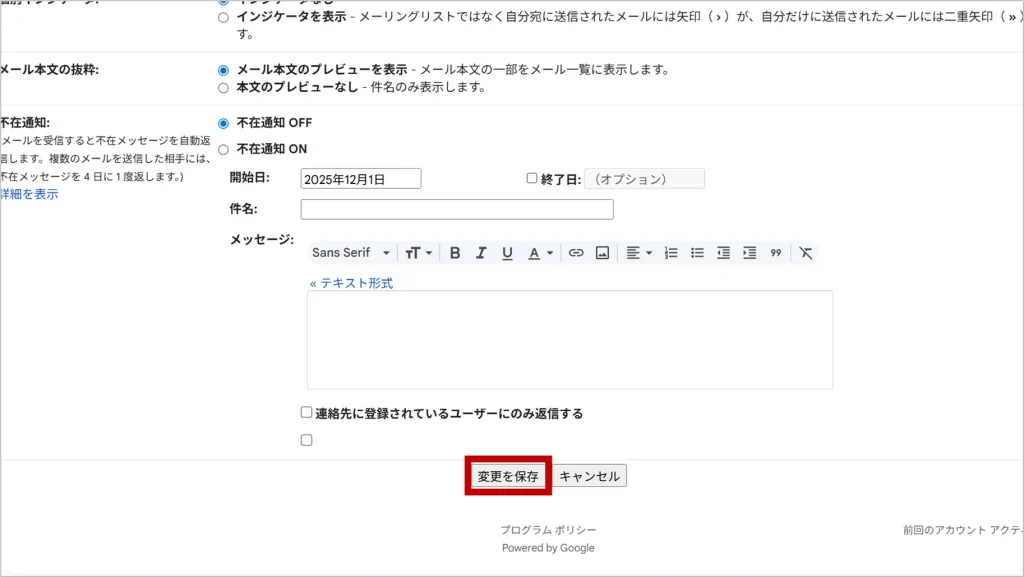
Task: Click the 件名 subject input field
Action: click(x=456, y=210)
